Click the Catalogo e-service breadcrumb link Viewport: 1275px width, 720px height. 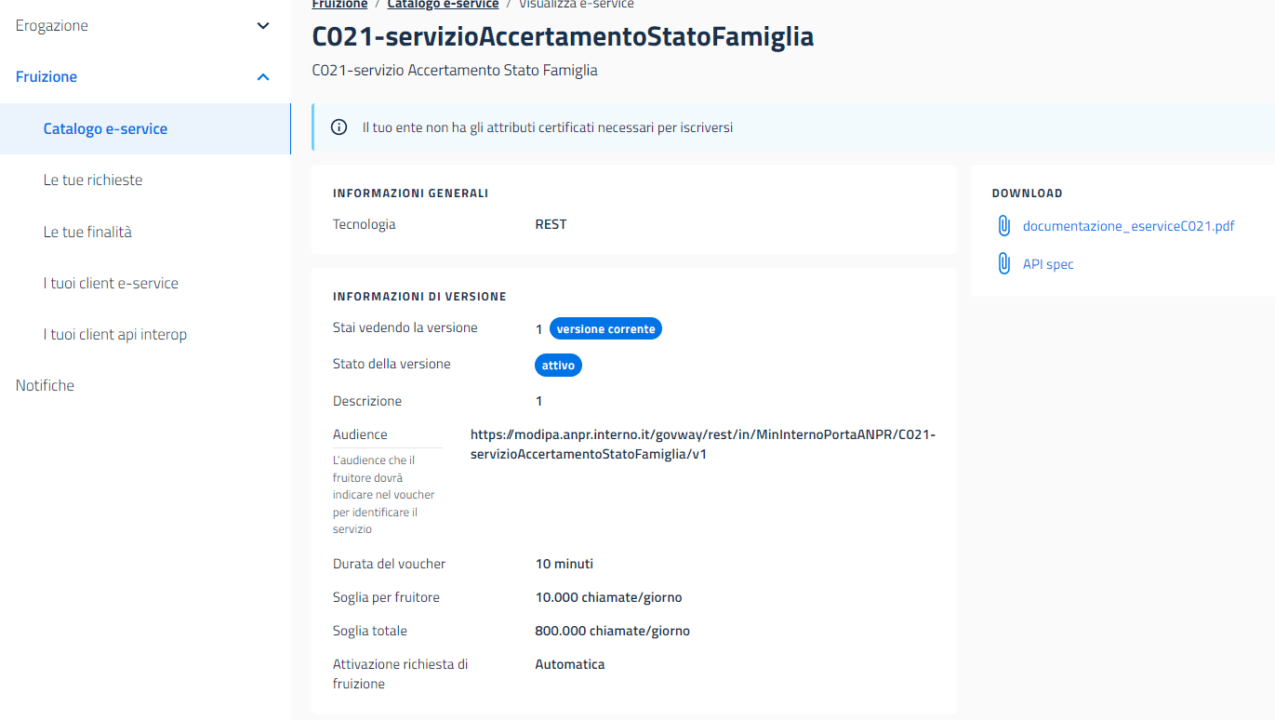[442, 4]
